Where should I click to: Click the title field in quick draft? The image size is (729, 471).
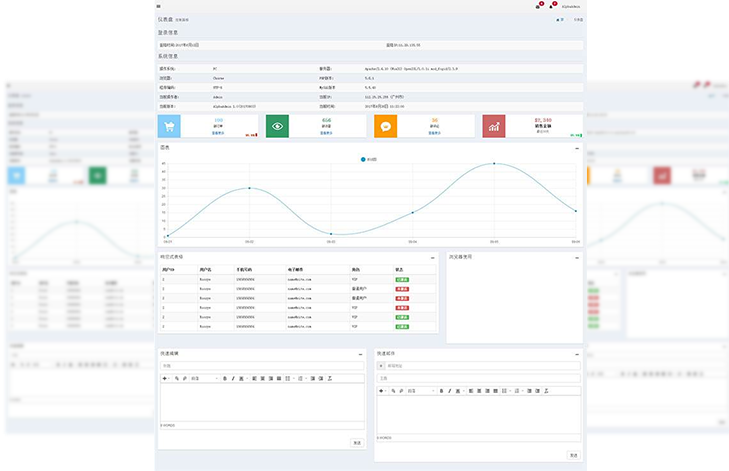pyautogui.click(x=262, y=365)
